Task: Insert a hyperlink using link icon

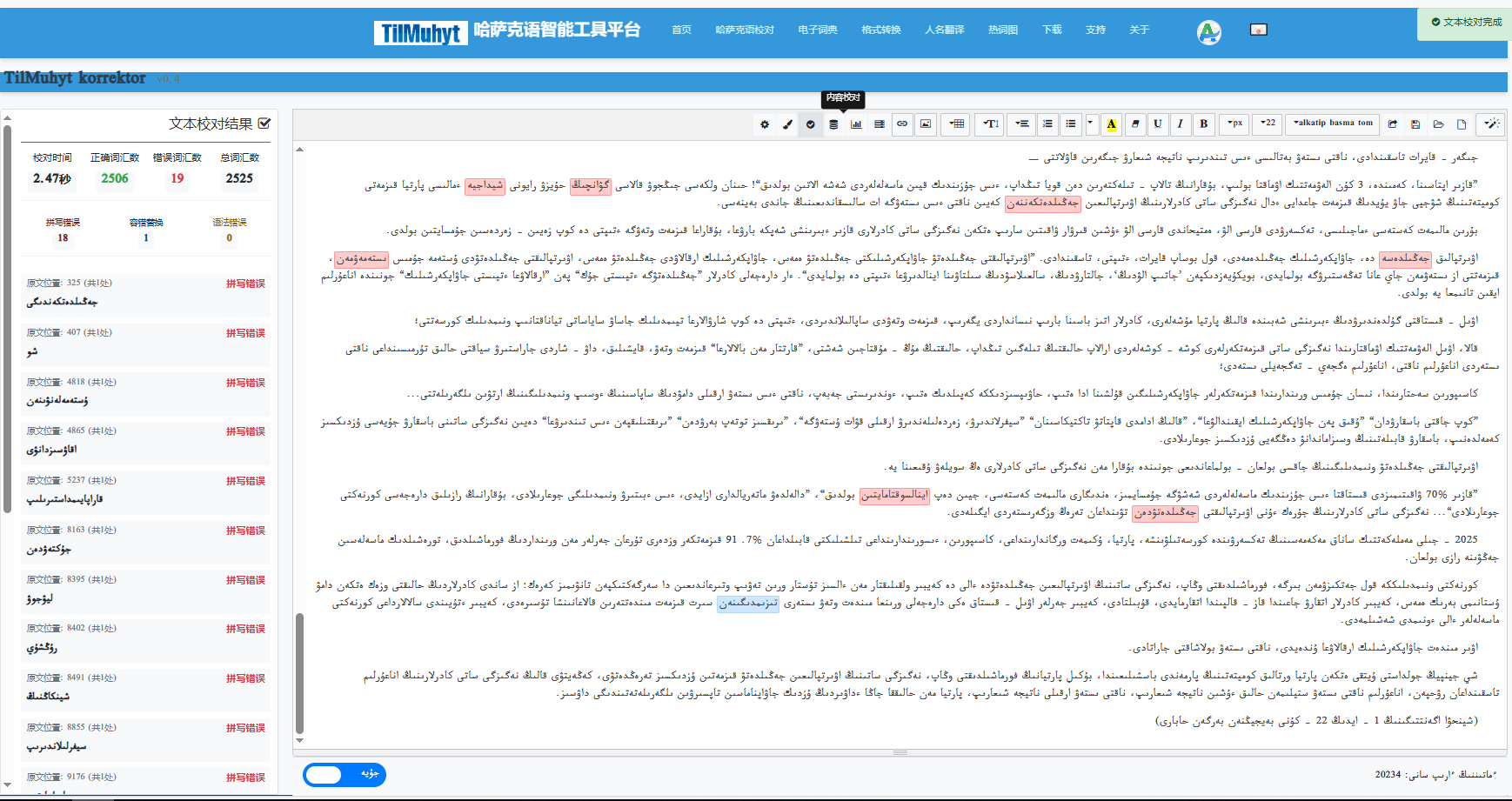Action: (902, 124)
